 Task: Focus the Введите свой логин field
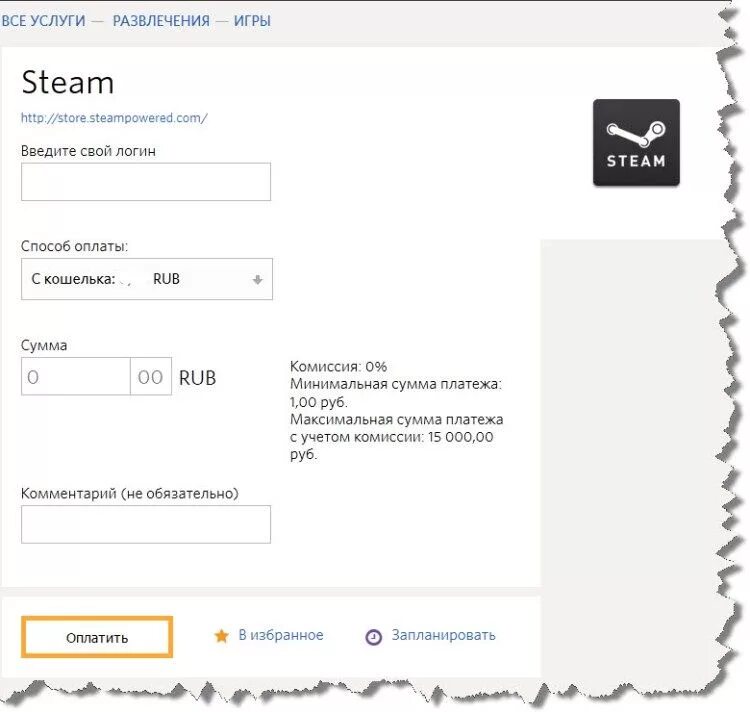tap(146, 182)
